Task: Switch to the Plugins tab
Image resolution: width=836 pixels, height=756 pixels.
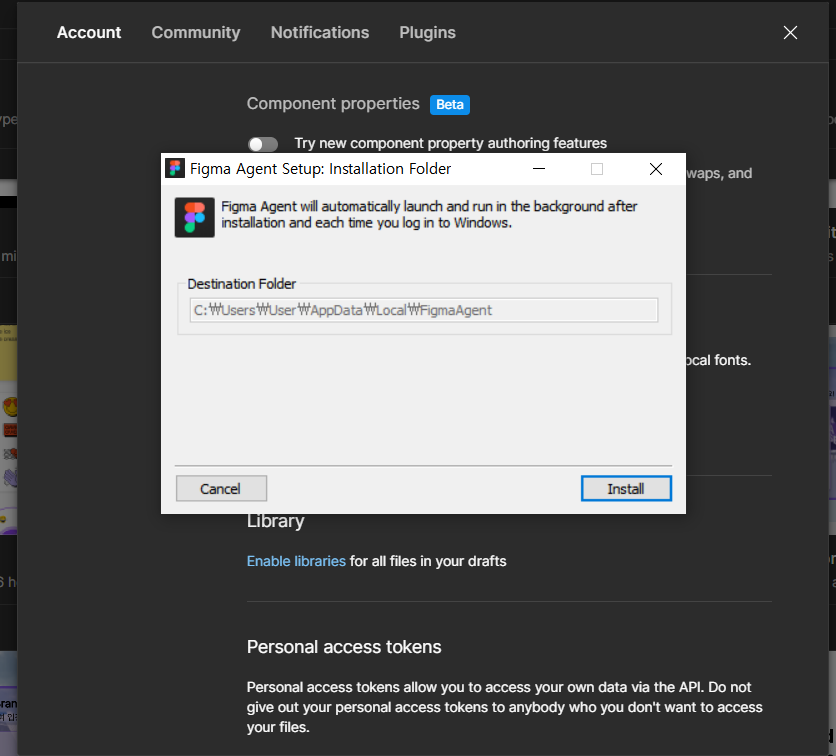Action: pos(428,33)
